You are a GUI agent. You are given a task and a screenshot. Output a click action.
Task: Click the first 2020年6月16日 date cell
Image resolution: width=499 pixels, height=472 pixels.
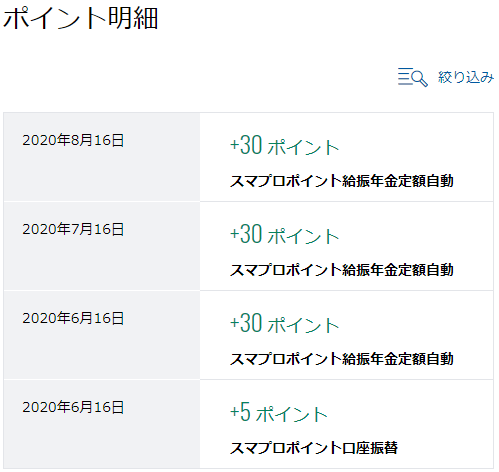point(102,335)
